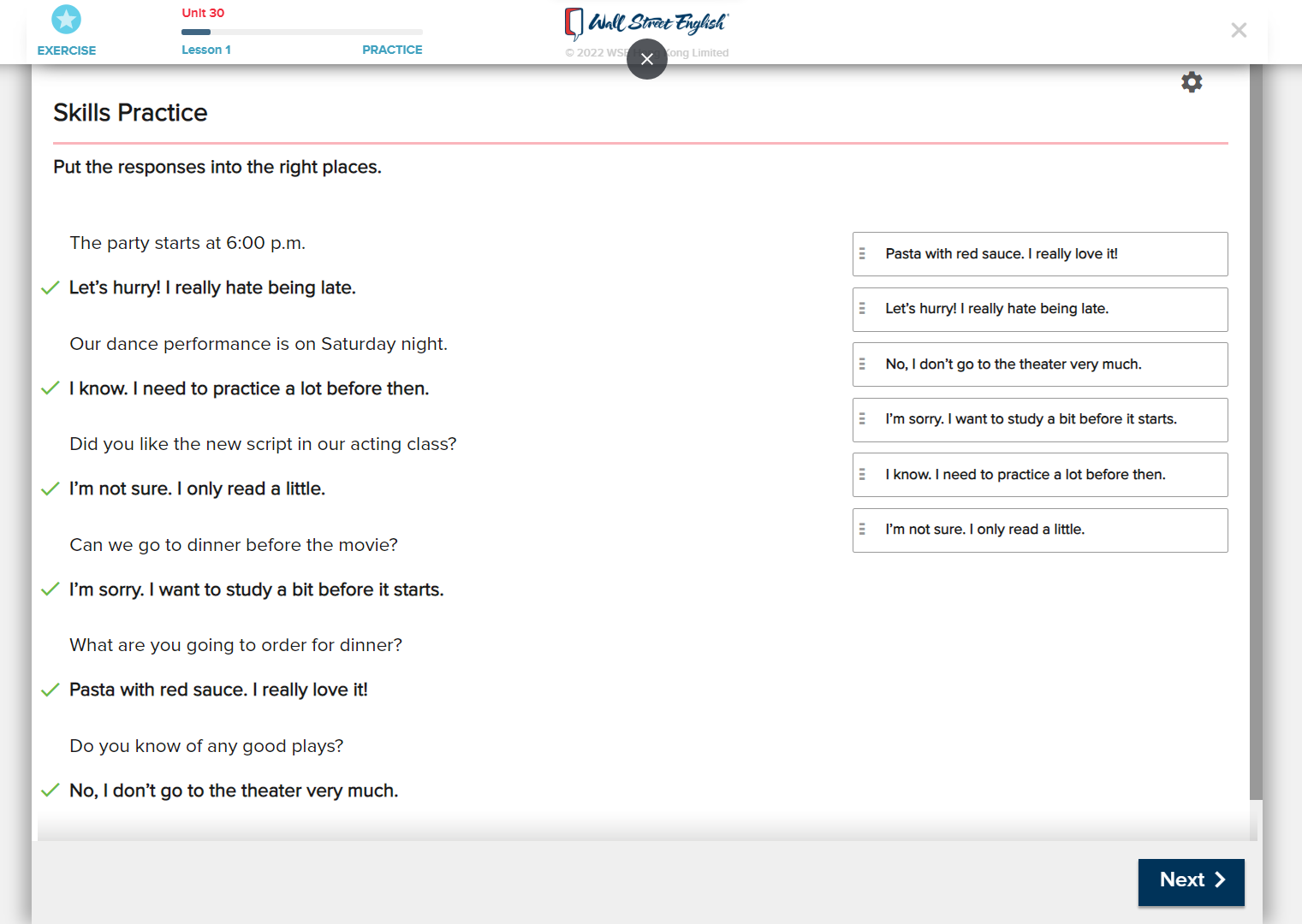
Task: Grab handle of 'I know. I need to practice' card
Action: [862, 475]
